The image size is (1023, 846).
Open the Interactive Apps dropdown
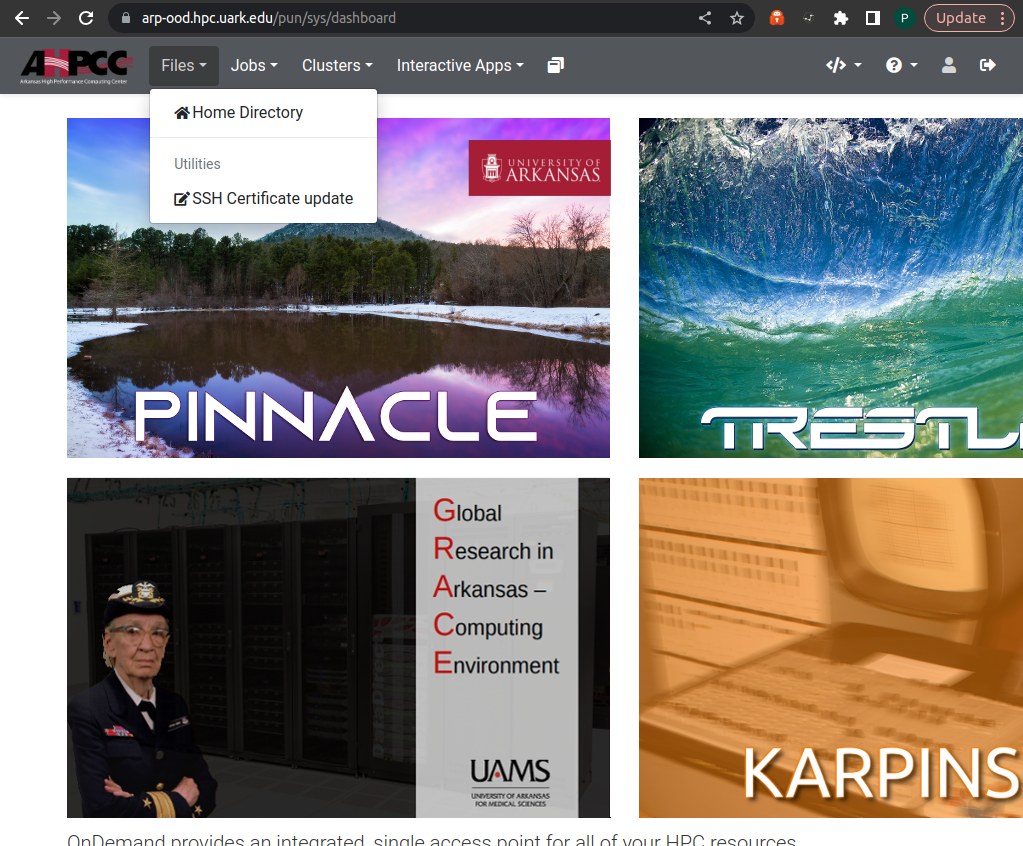pyautogui.click(x=460, y=65)
